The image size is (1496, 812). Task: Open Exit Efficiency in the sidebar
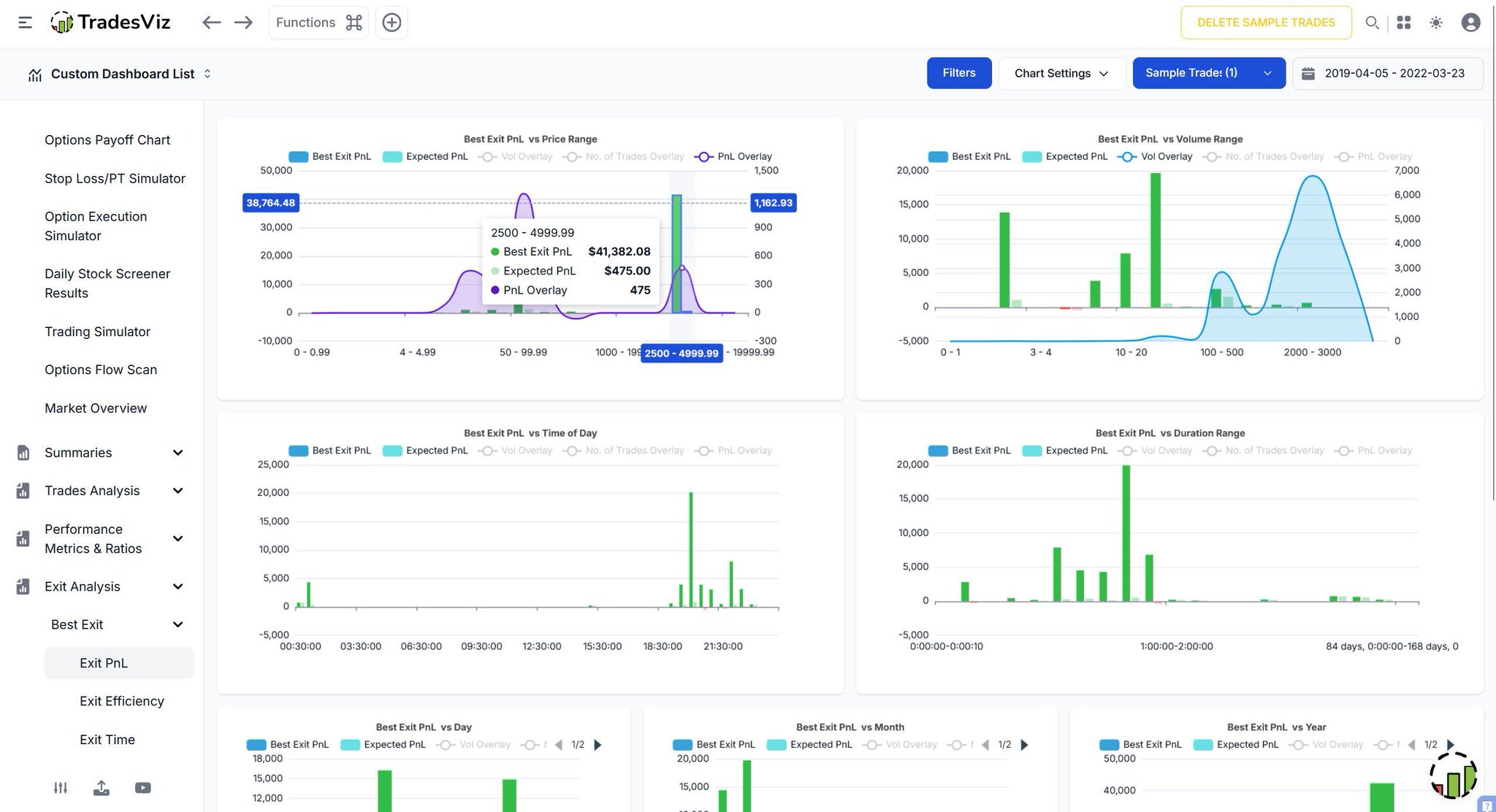click(x=121, y=701)
